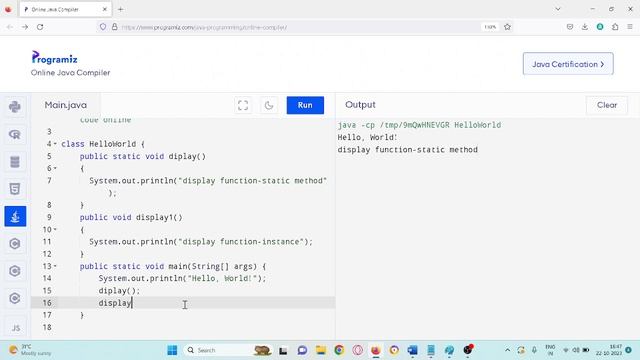This screenshot has height=360, width=640.
Task: Open Microsoft Word from the taskbar
Action: point(413,350)
